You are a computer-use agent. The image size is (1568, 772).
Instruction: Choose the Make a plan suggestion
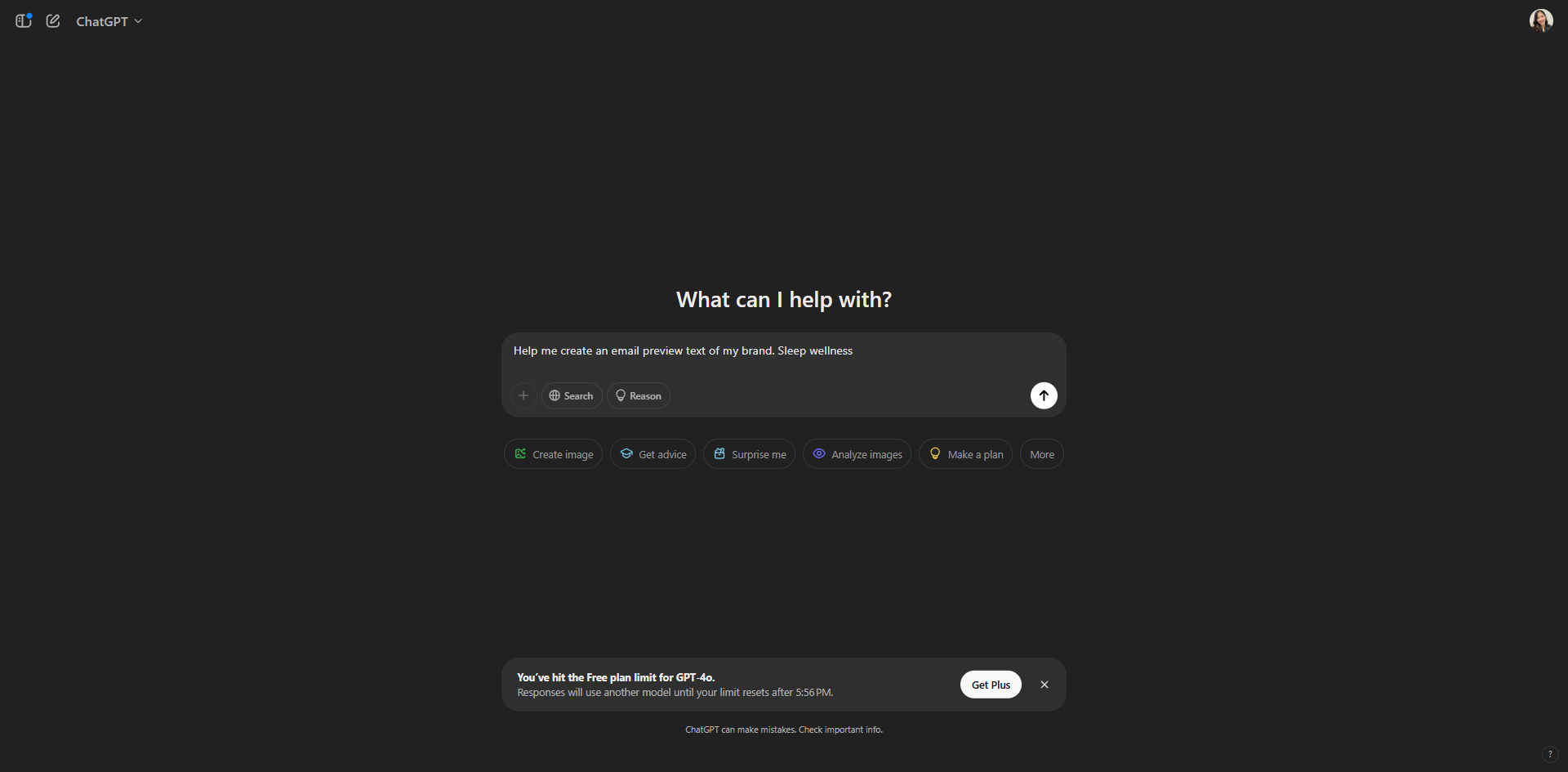coord(965,454)
